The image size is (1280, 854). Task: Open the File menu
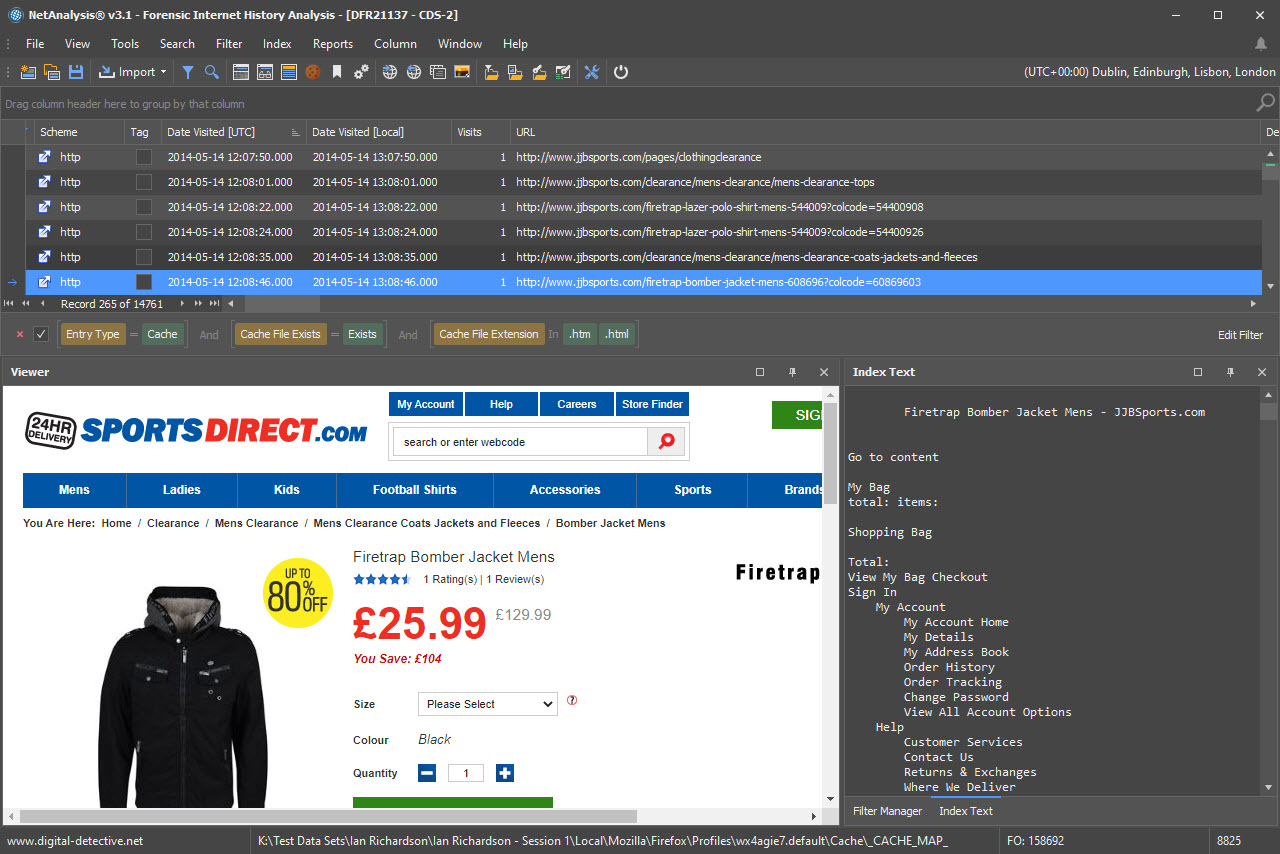click(35, 44)
